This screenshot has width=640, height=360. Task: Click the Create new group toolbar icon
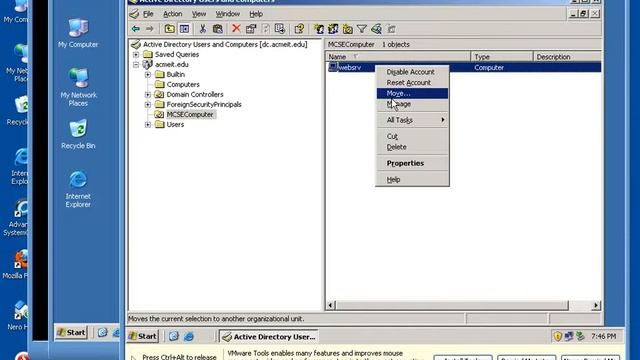[x=333, y=29]
